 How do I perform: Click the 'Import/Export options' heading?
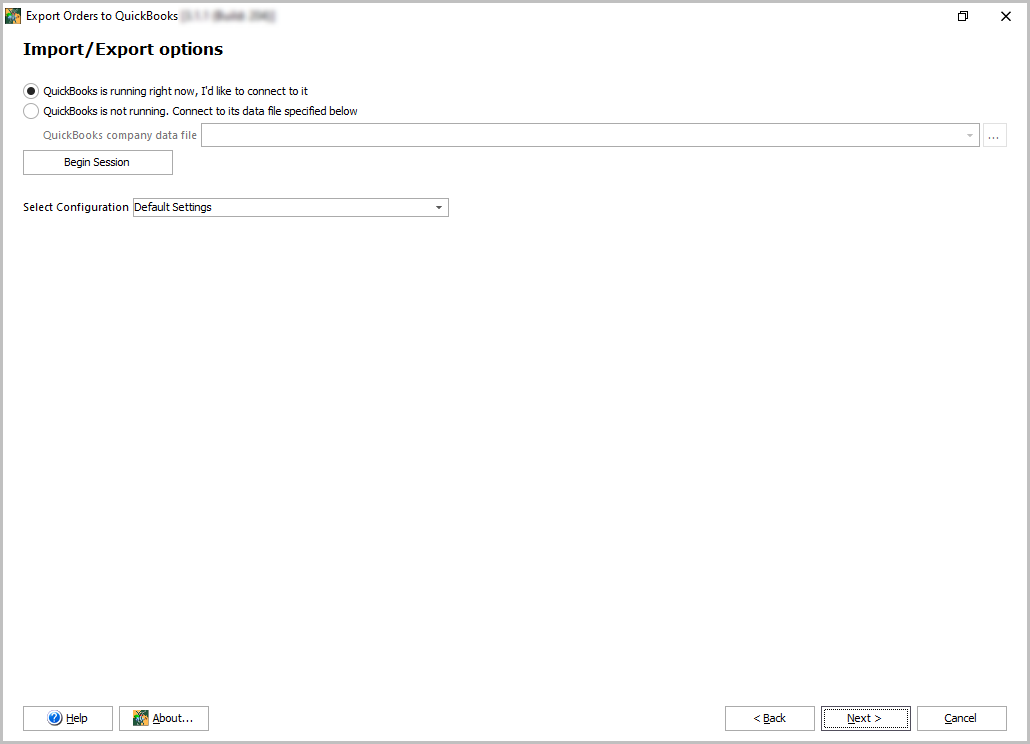[123, 49]
